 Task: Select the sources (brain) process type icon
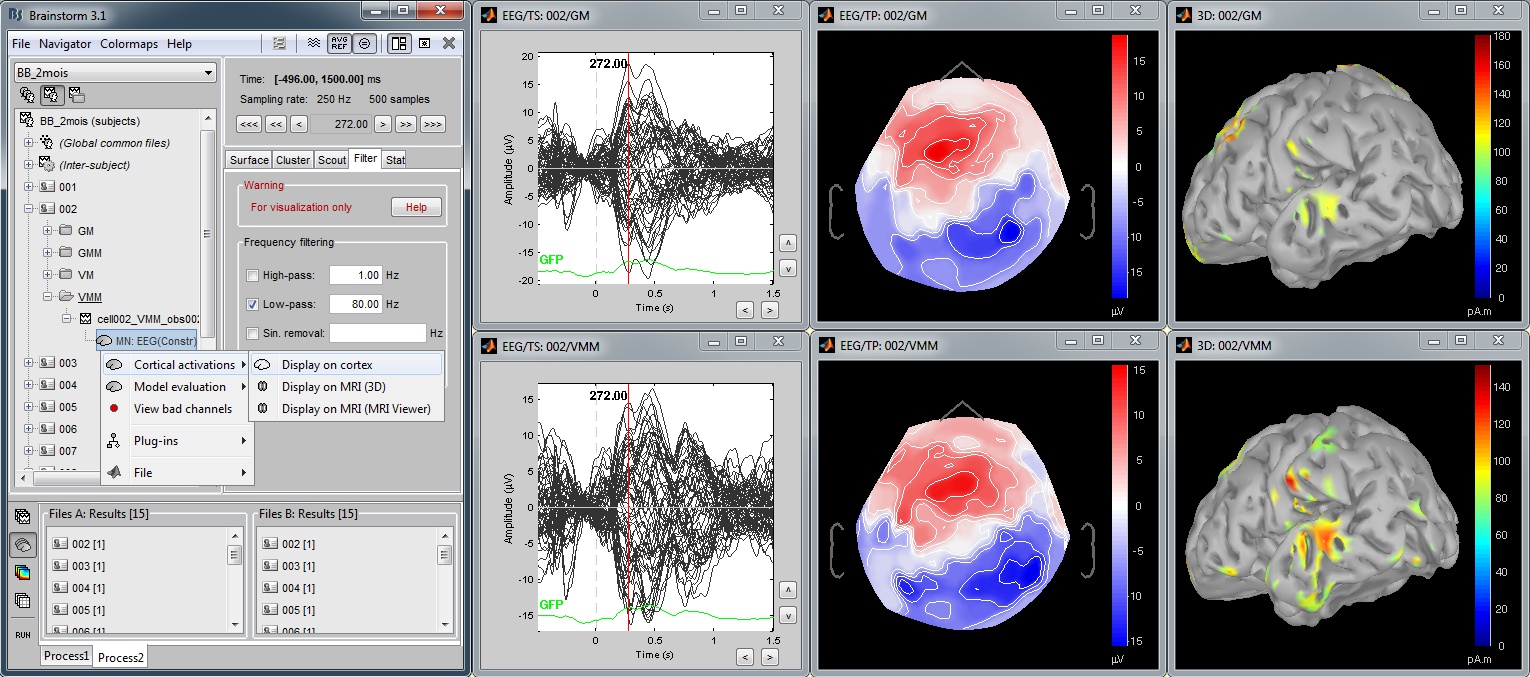coord(22,545)
